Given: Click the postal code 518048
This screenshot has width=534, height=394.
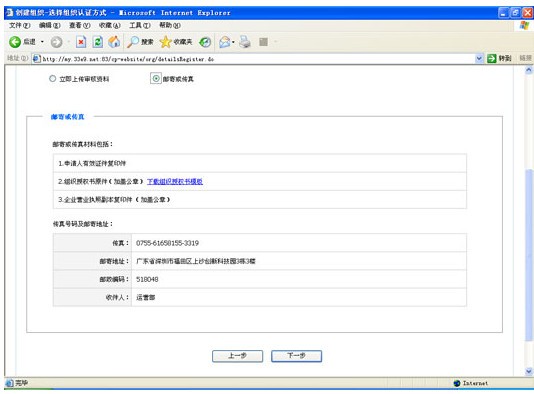Looking at the screenshot, I should [x=147, y=279].
